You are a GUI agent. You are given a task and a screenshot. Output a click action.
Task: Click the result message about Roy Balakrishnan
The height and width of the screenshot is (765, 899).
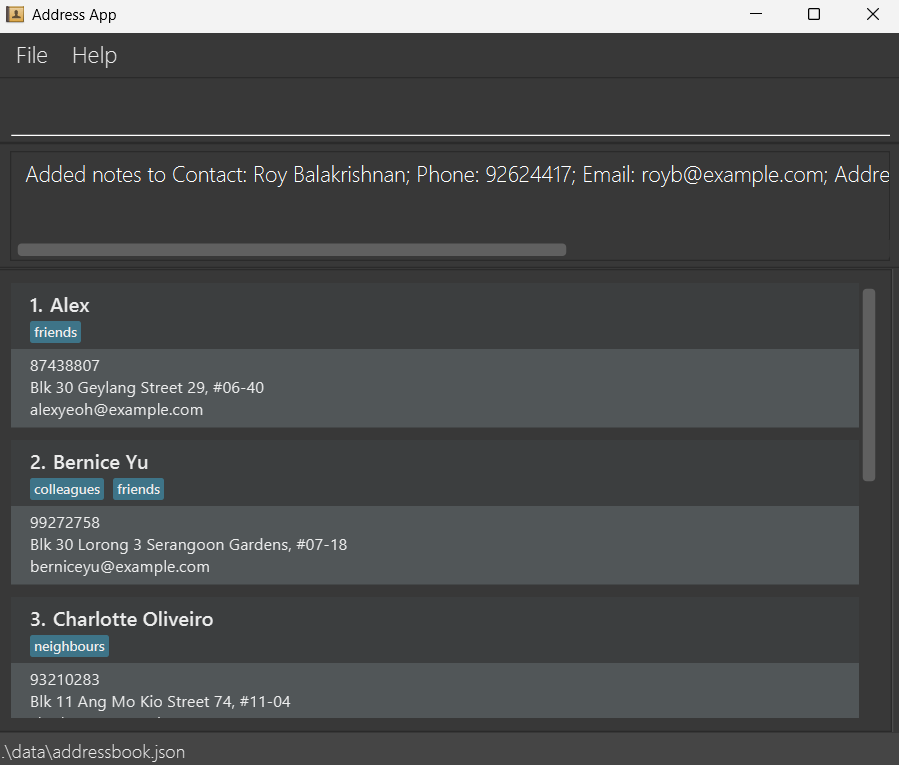[450, 175]
